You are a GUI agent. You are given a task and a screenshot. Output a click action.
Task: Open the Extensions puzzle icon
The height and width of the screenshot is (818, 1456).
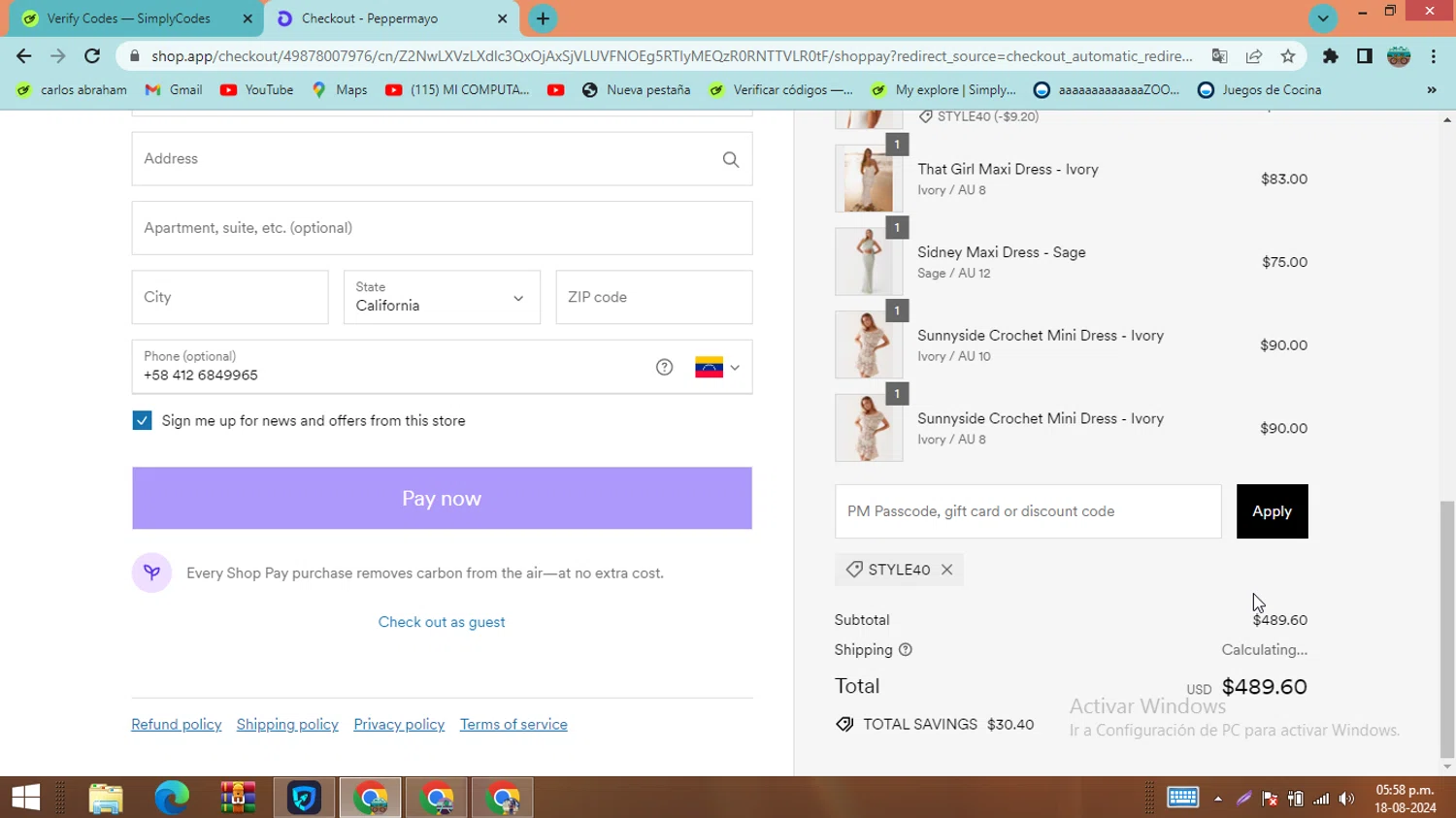click(x=1331, y=56)
